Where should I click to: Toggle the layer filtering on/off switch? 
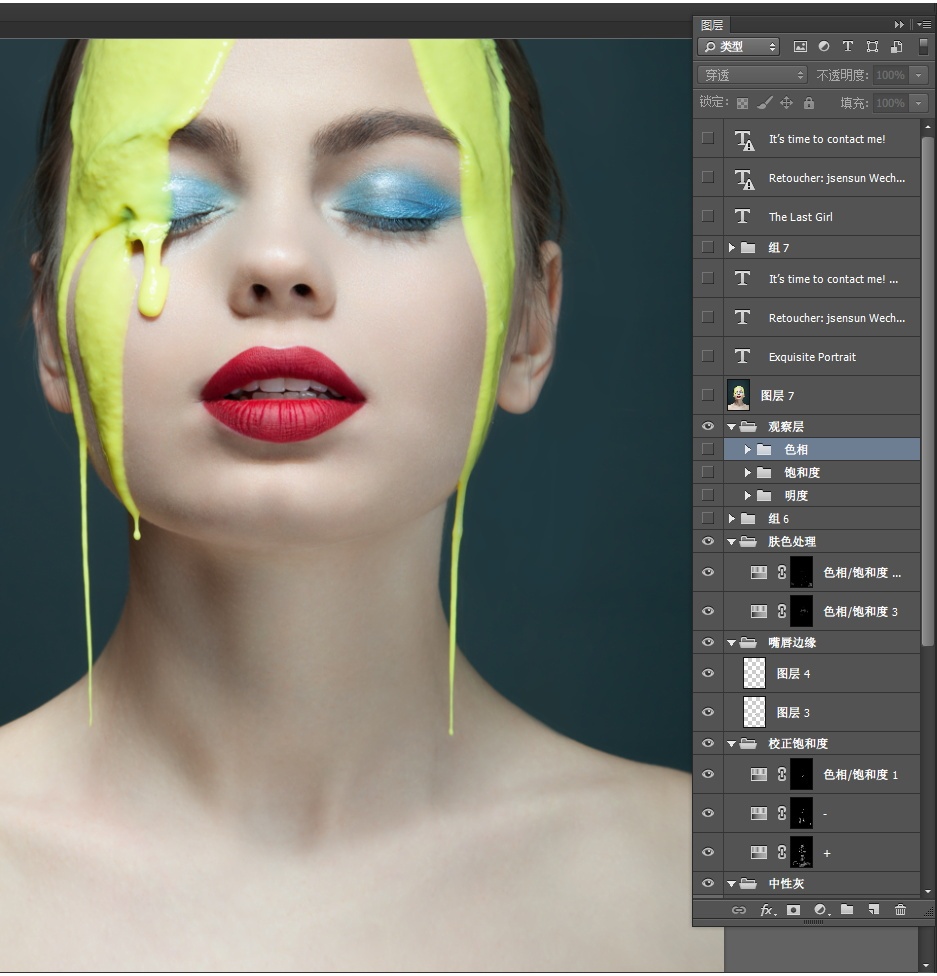[923, 47]
